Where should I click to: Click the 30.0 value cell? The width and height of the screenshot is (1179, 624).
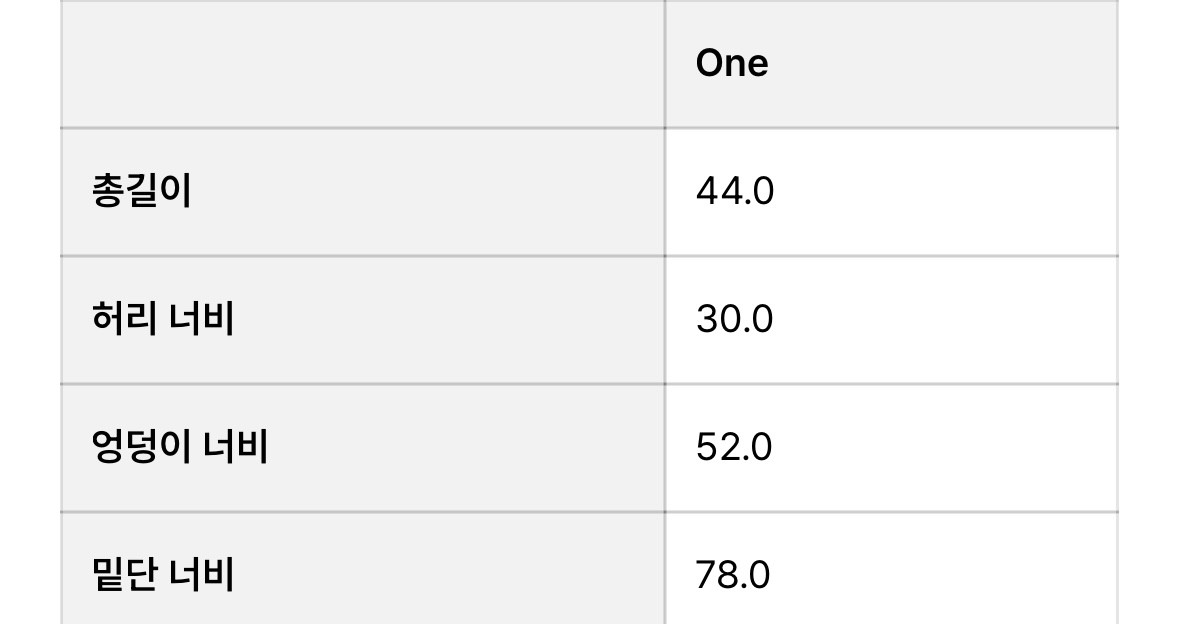click(735, 319)
